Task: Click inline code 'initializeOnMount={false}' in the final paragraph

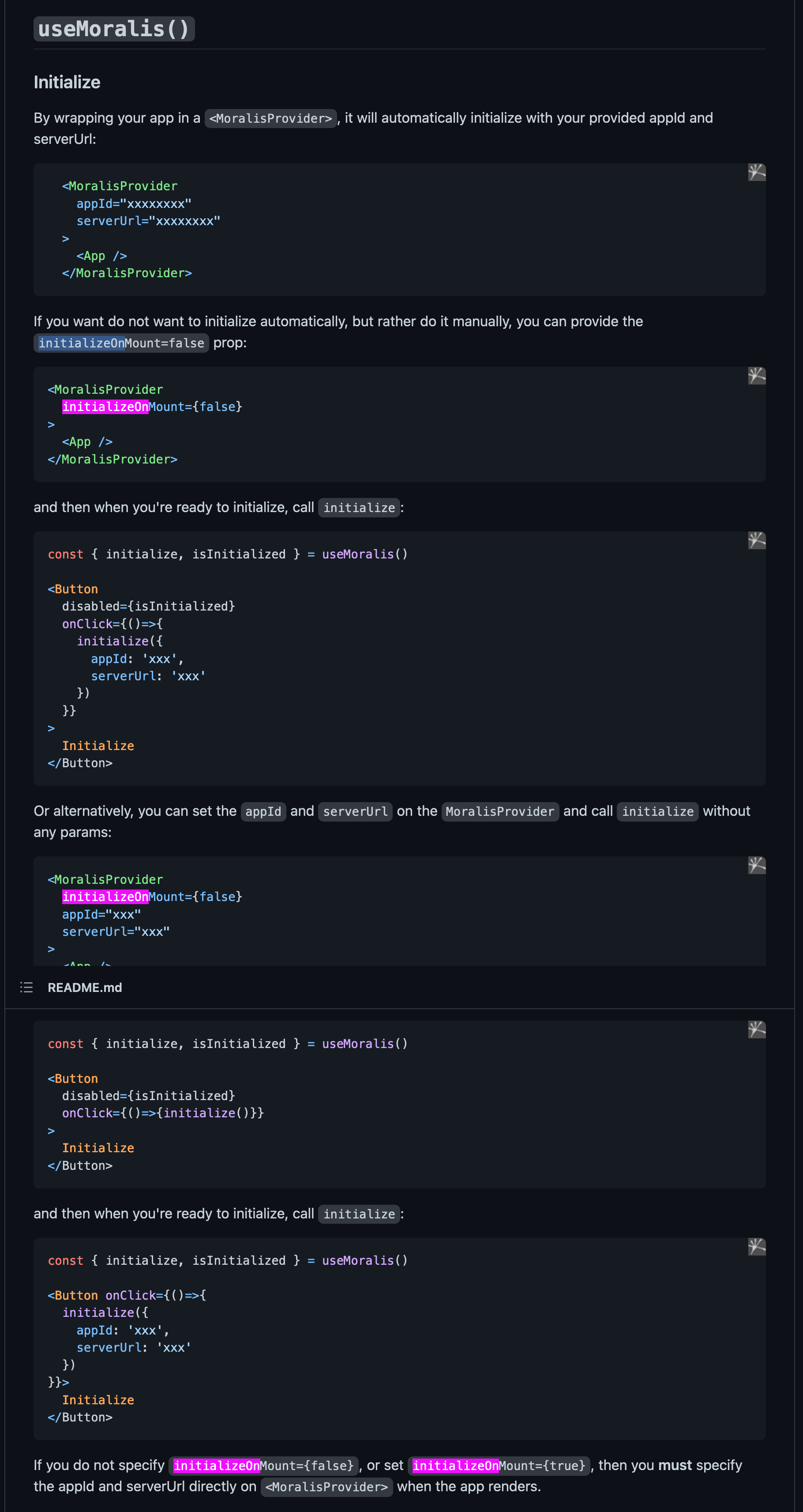Action: (263, 1466)
